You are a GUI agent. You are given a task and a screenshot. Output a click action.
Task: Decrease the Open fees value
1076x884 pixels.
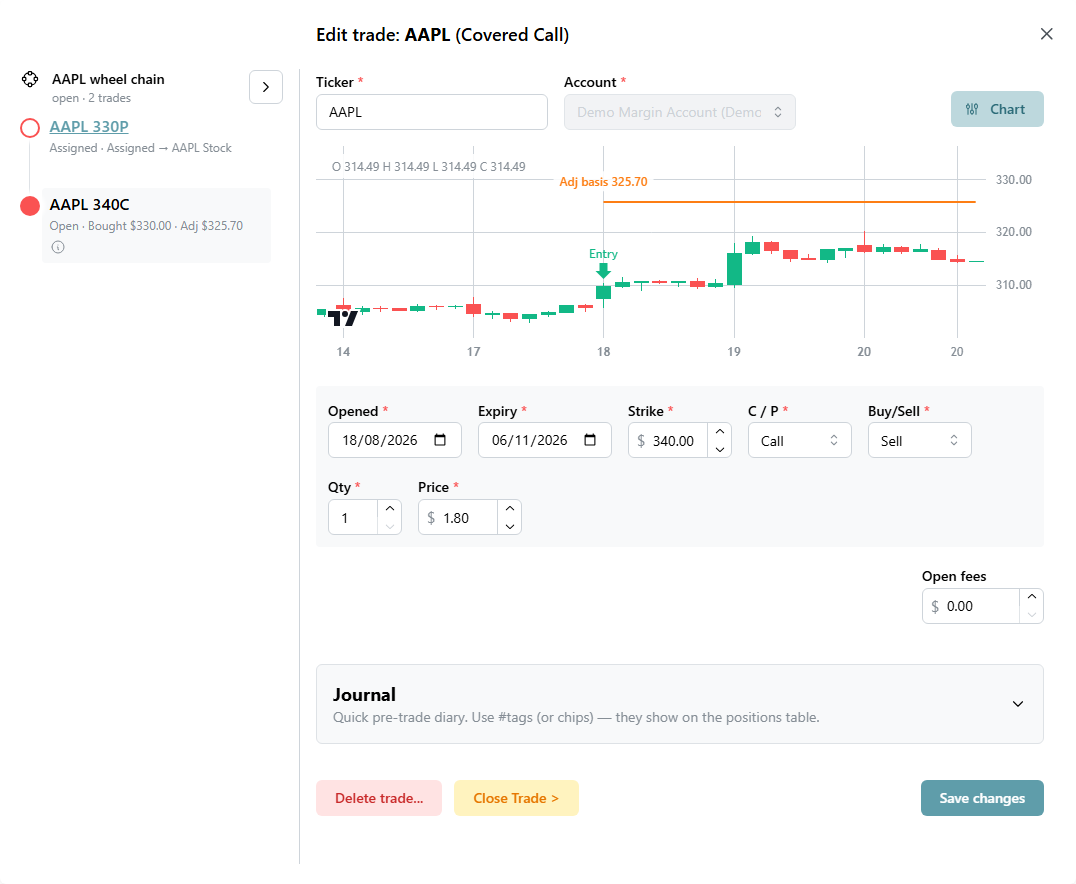coord(1031,614)
